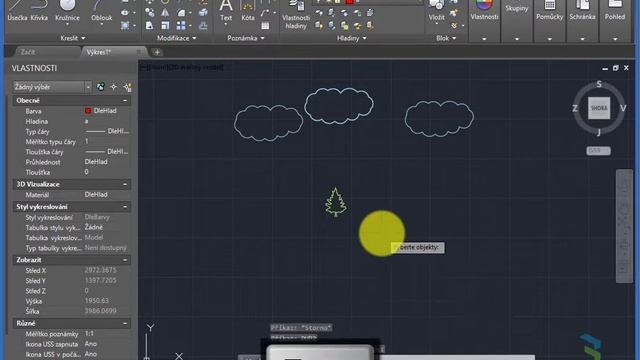
Task: Open Vlastnosti hladiny layer properties
Action: (296, 15)
